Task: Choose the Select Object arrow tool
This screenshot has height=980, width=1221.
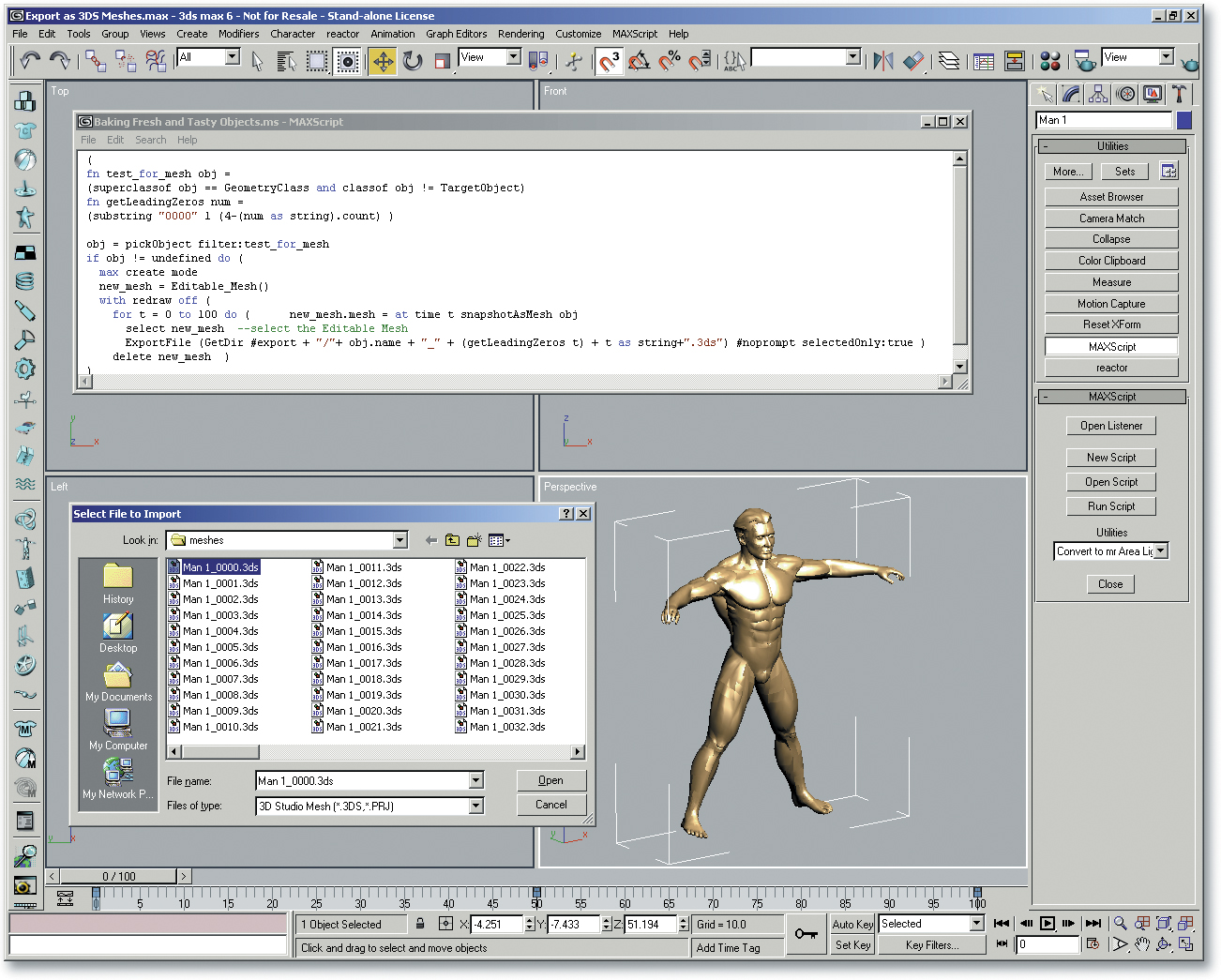Action: pos(258,62)
